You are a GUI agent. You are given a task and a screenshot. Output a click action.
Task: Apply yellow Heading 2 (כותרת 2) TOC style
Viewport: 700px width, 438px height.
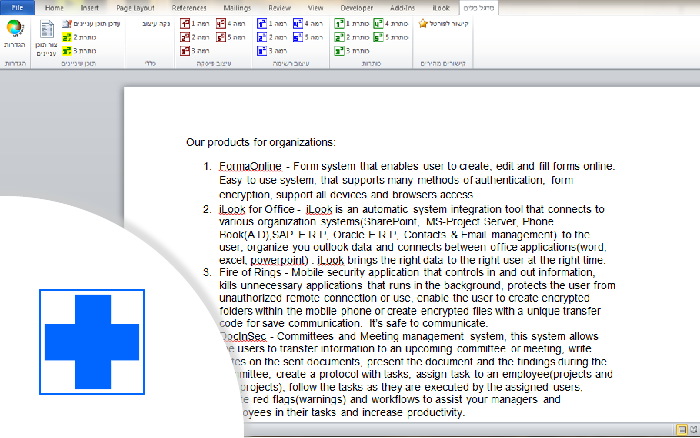coord(79,38)
